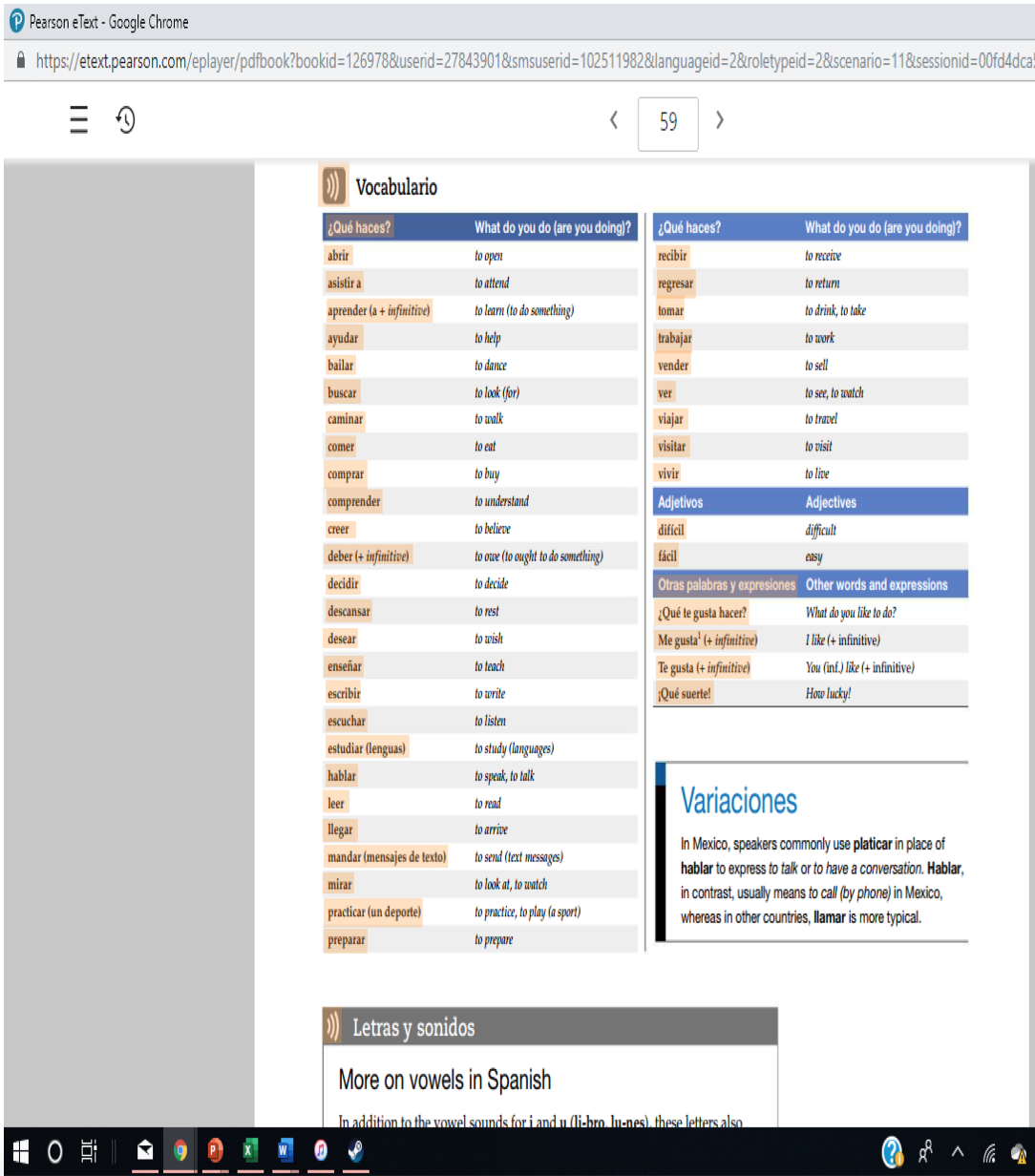This screenshot has width=1035, height=1176.
Task: Play the Vocabulario audio icon
Action: [x=333, y=186]
